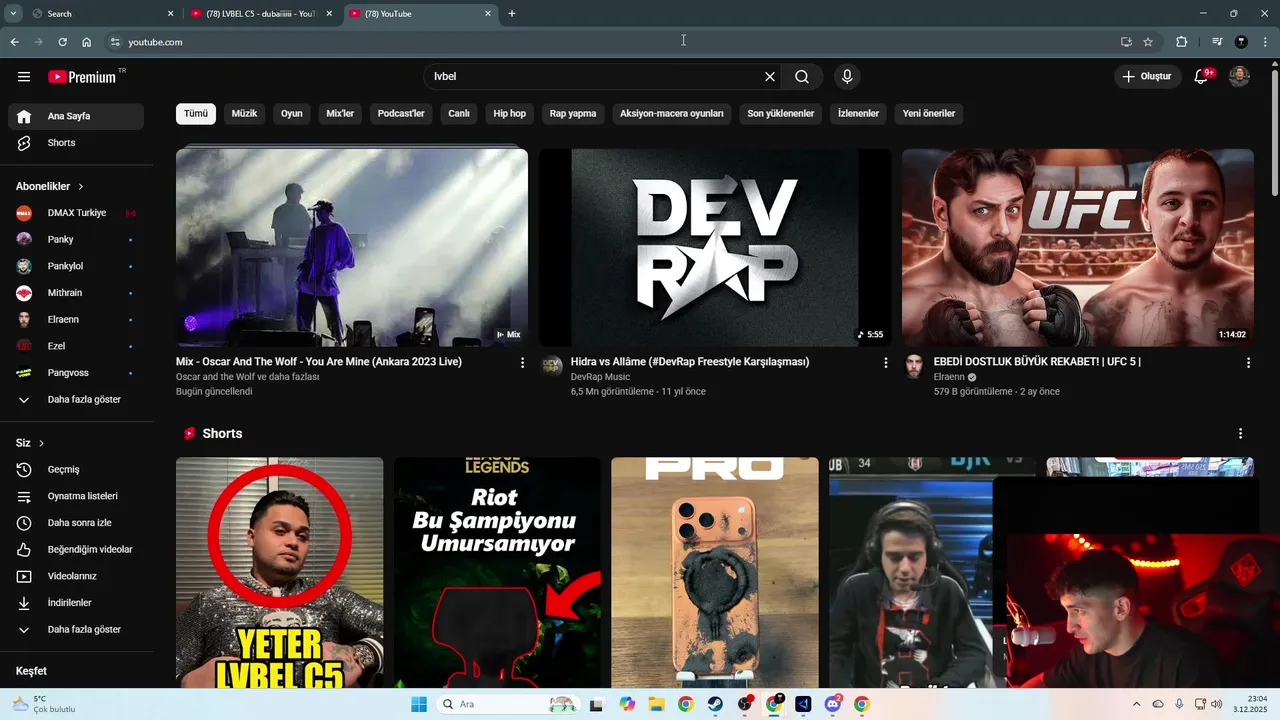Select the Canlı filter chip
The height and width of the screenshot is (720, 1280).
pyautogui.click(x=459, y=113)
